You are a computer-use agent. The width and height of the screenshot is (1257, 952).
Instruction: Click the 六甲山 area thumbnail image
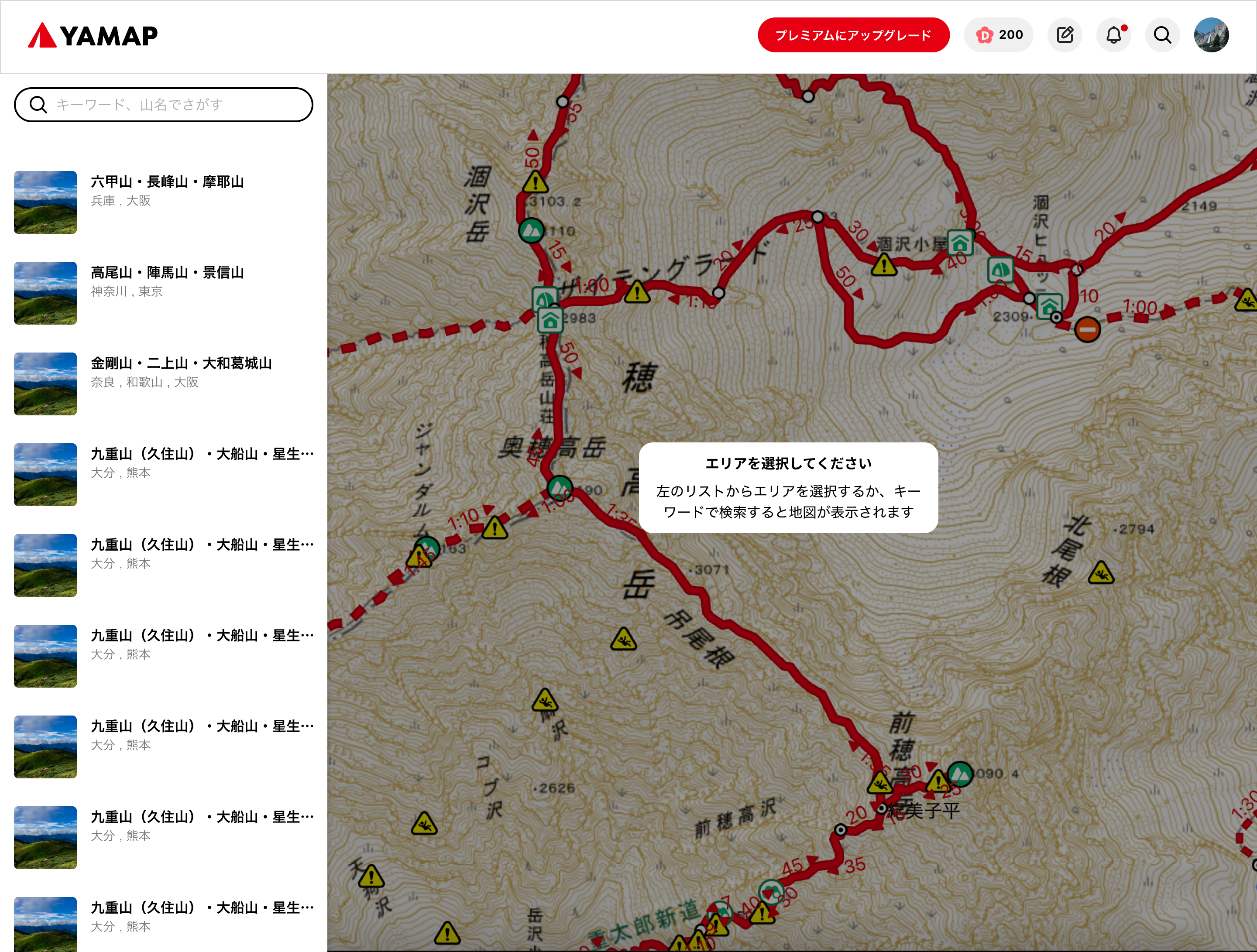coord(45,202)
